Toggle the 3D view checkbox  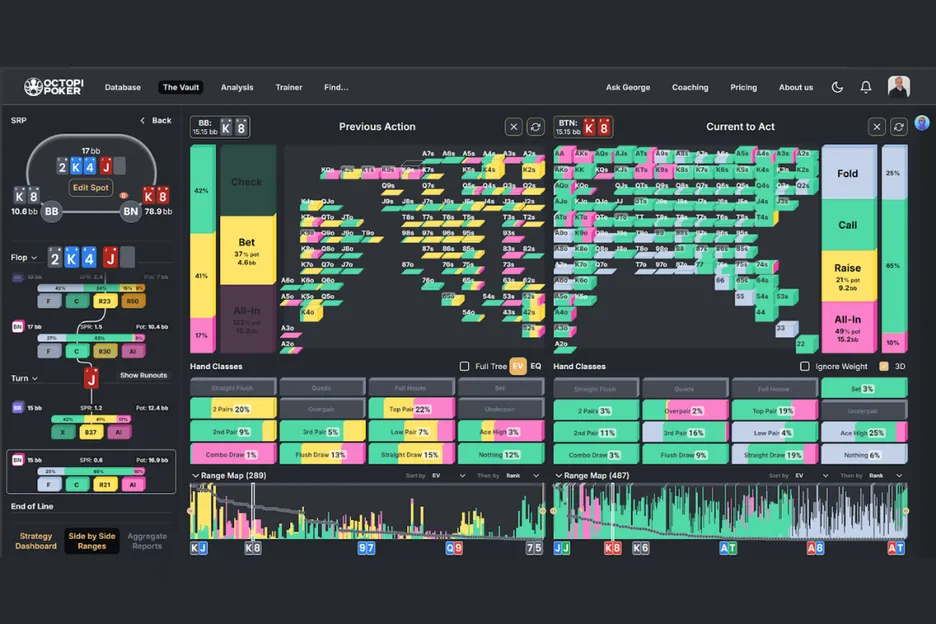[884, 367]
